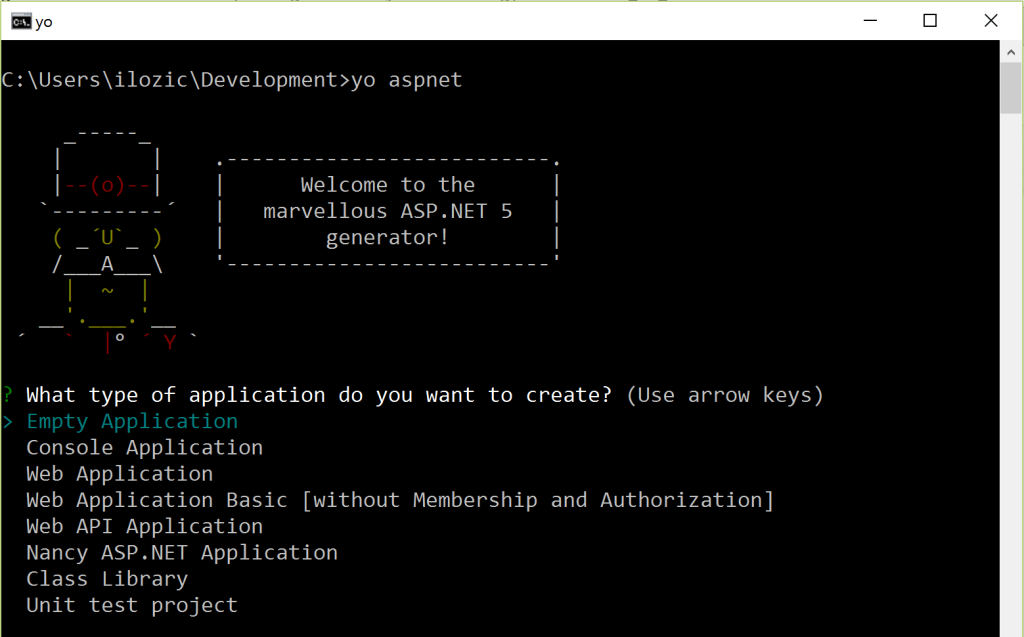This screenshot has width=1024, height=637.
Task: Click the application type question prompt
Action: (x=319, y=395)
